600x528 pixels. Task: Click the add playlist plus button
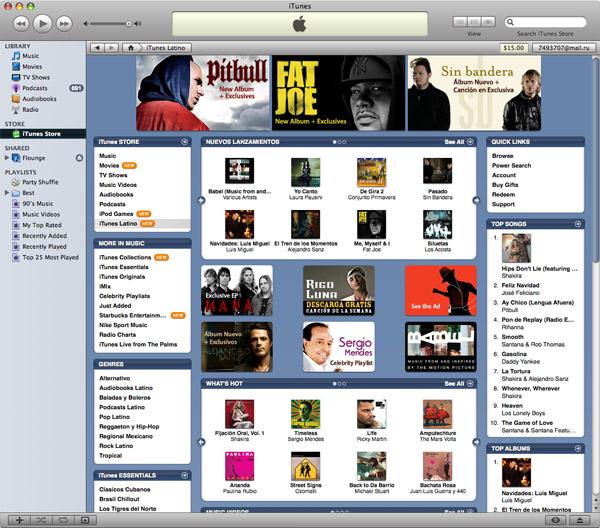point(20,520)
